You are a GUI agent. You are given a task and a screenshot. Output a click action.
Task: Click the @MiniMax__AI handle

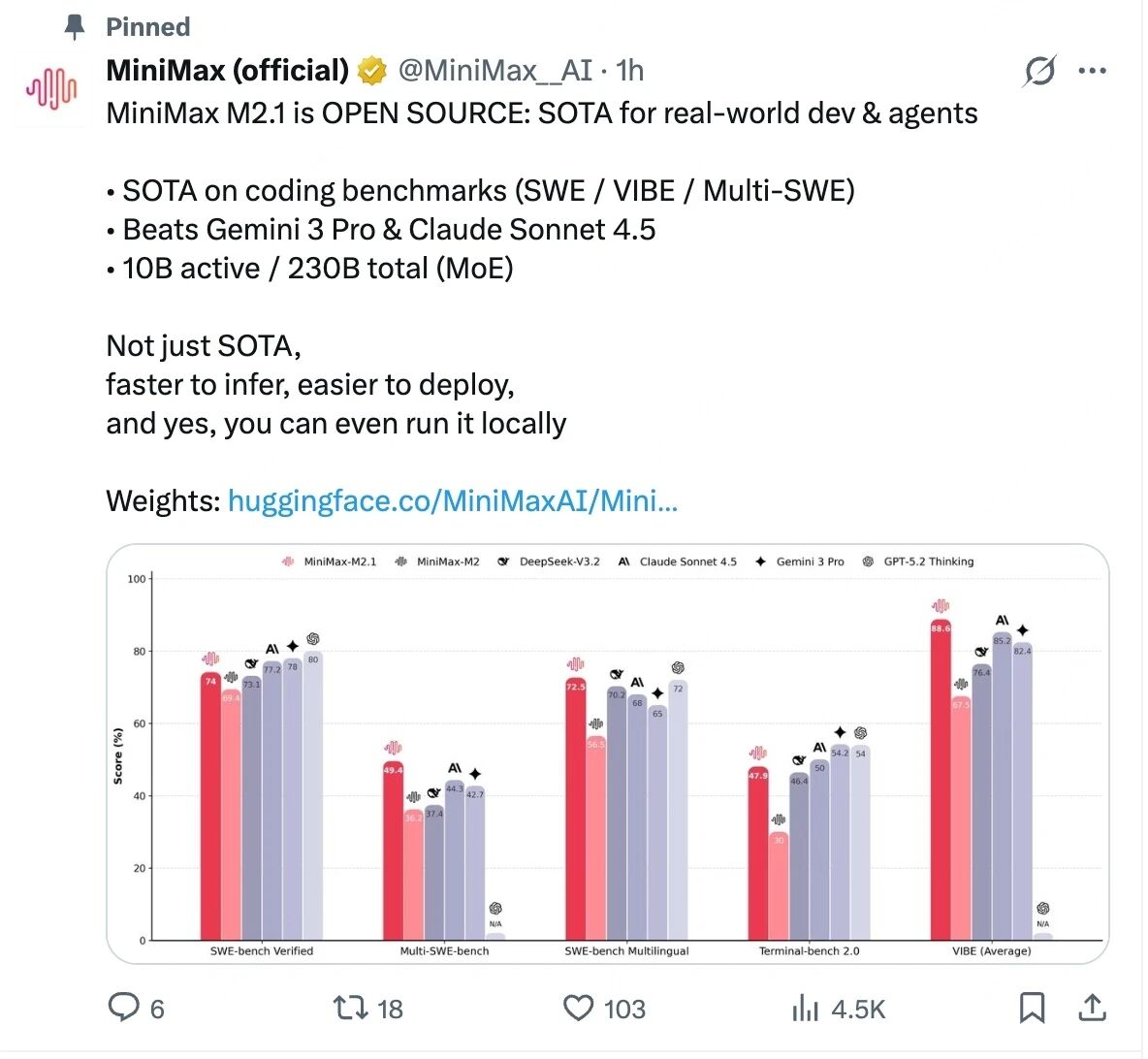pos(494,71)
